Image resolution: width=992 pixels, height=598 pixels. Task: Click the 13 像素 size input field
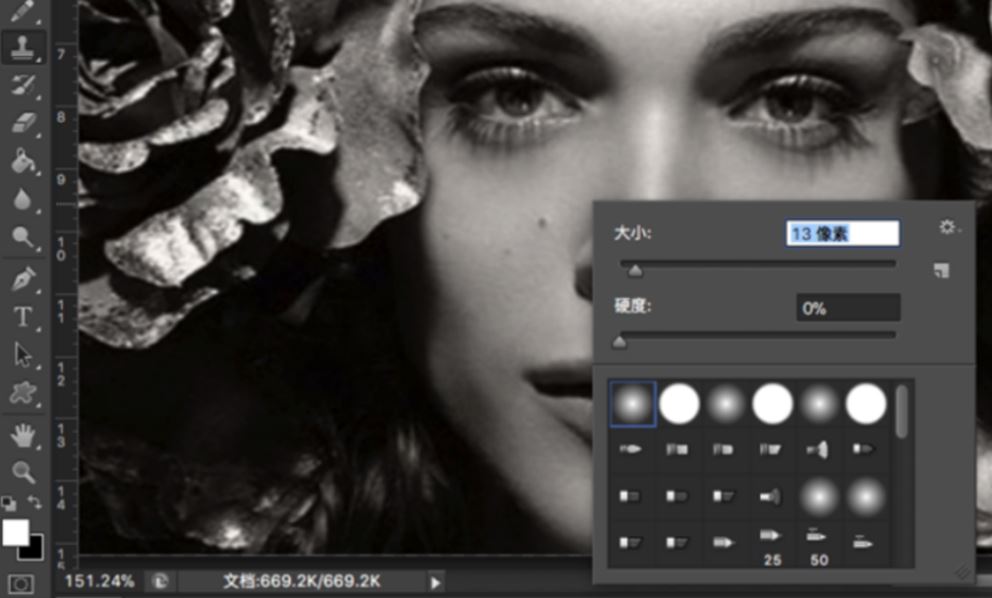(842, 234)
